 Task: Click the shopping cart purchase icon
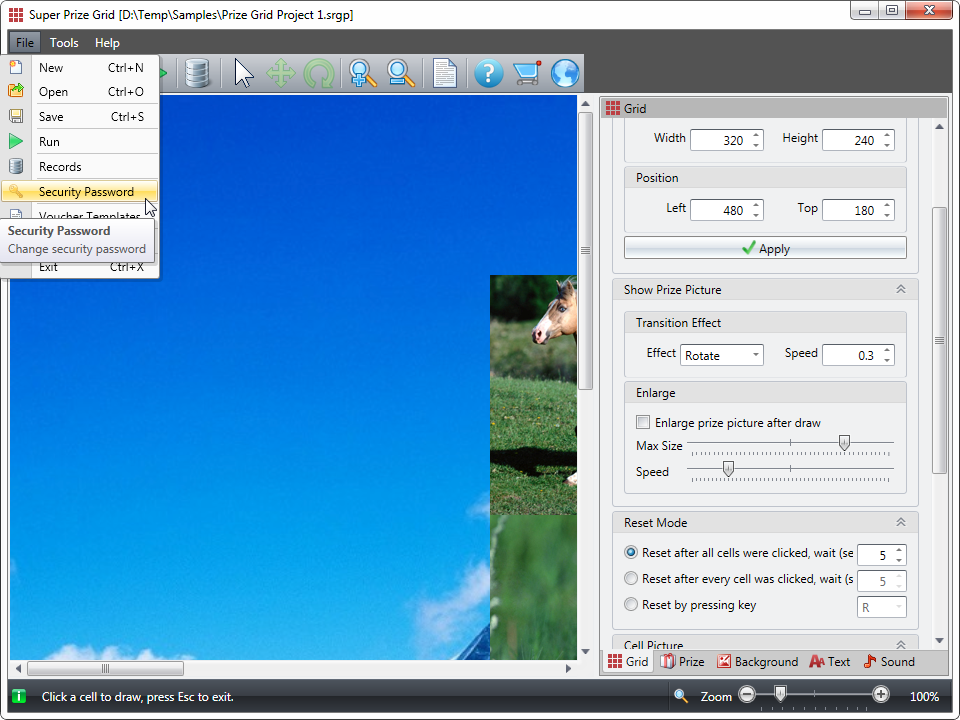(526, 73)
